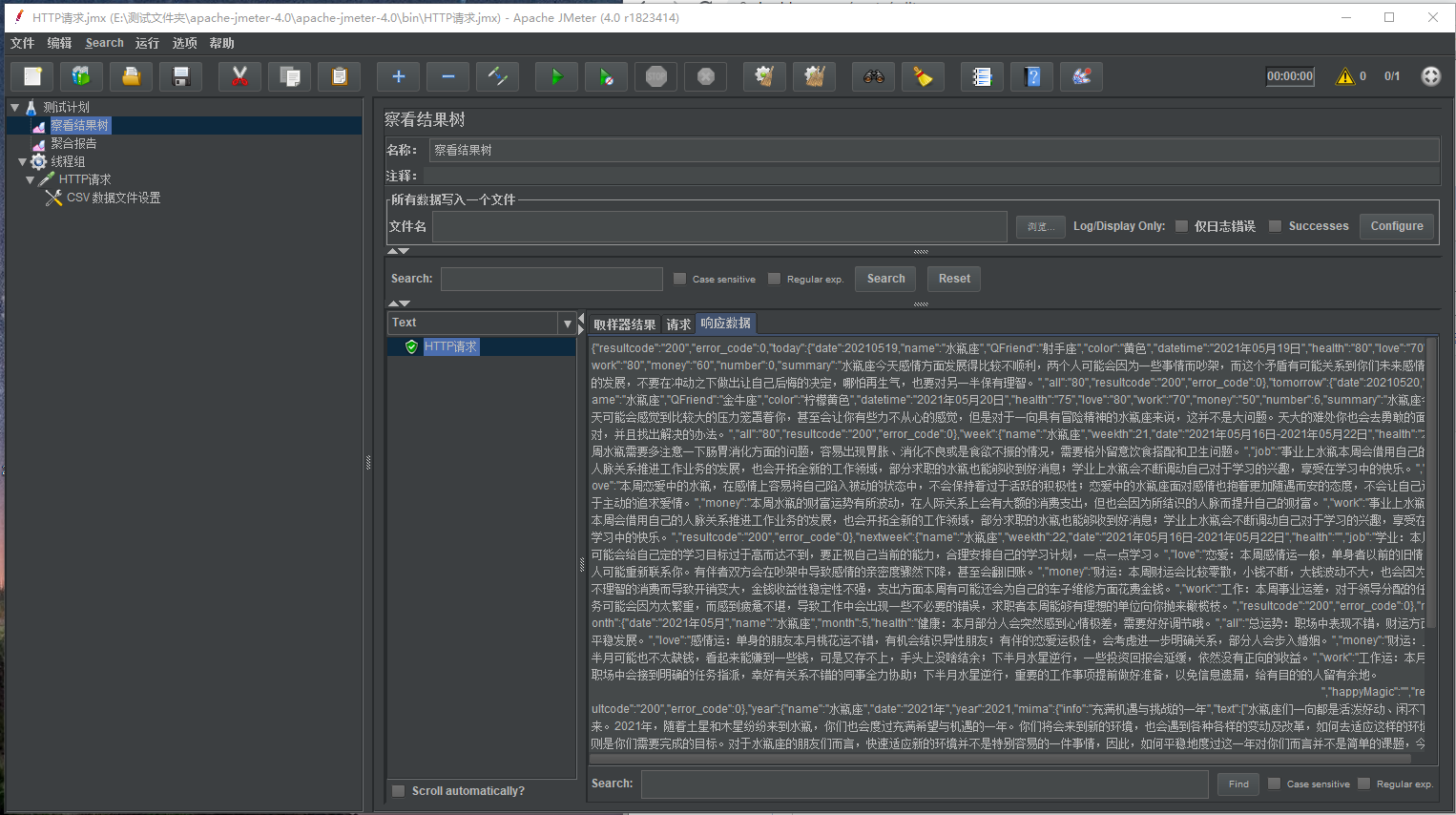Image resolution: width=1456 pixels, height=815 pixels.
Task: Collapse all nodes with minus icon
Action: pyautogui.click(x=448, y=76)
